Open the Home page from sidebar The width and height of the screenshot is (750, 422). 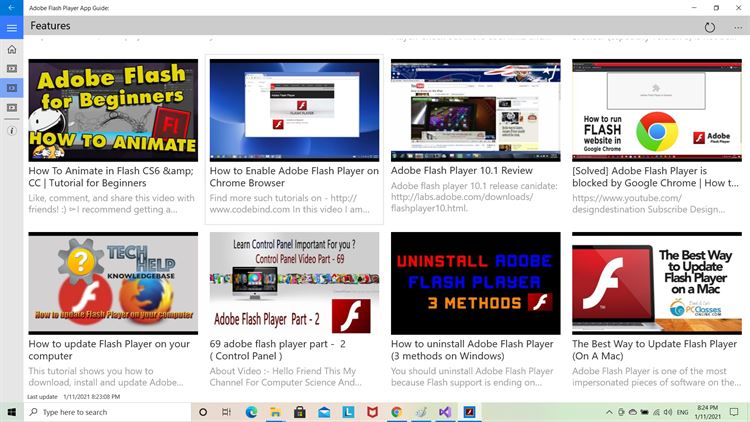11,49
